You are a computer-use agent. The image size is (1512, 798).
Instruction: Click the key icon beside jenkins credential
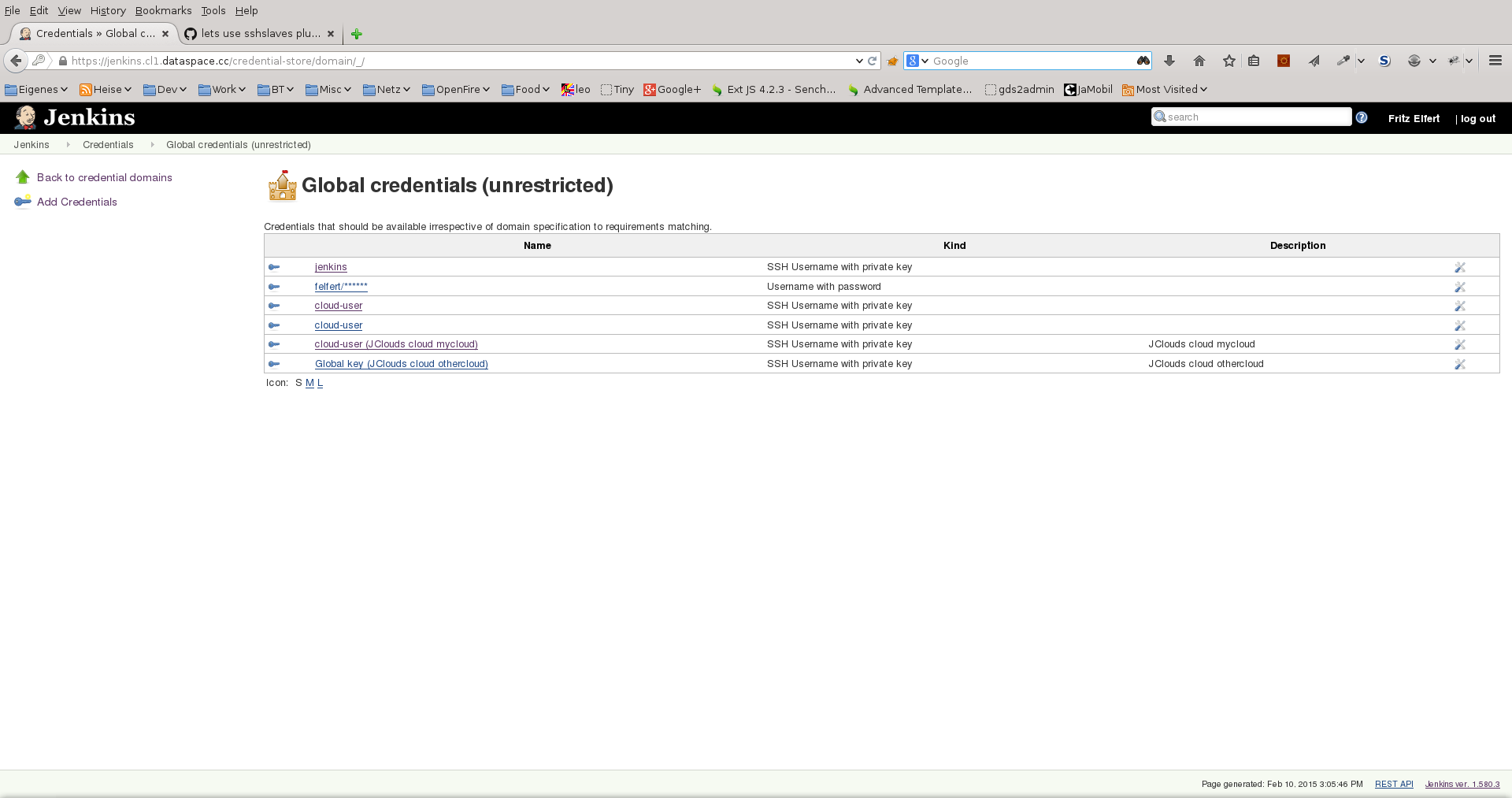pyautogui.click(x=274, y=267)
